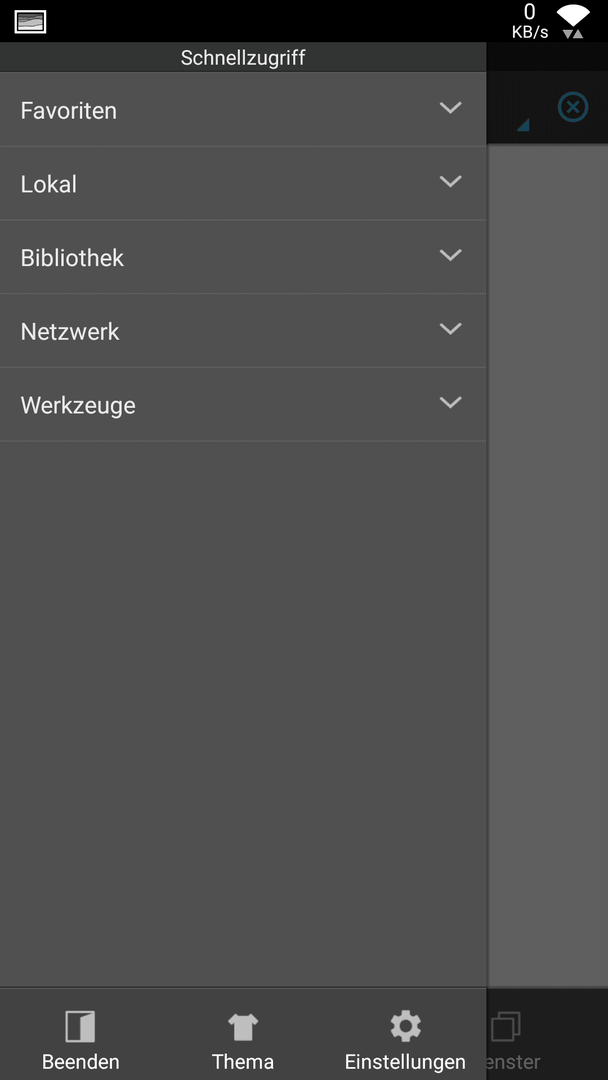Screen dimensions: 608x1080
Task: Tap the picture notification icon in status bar
Action: (30, 22)
